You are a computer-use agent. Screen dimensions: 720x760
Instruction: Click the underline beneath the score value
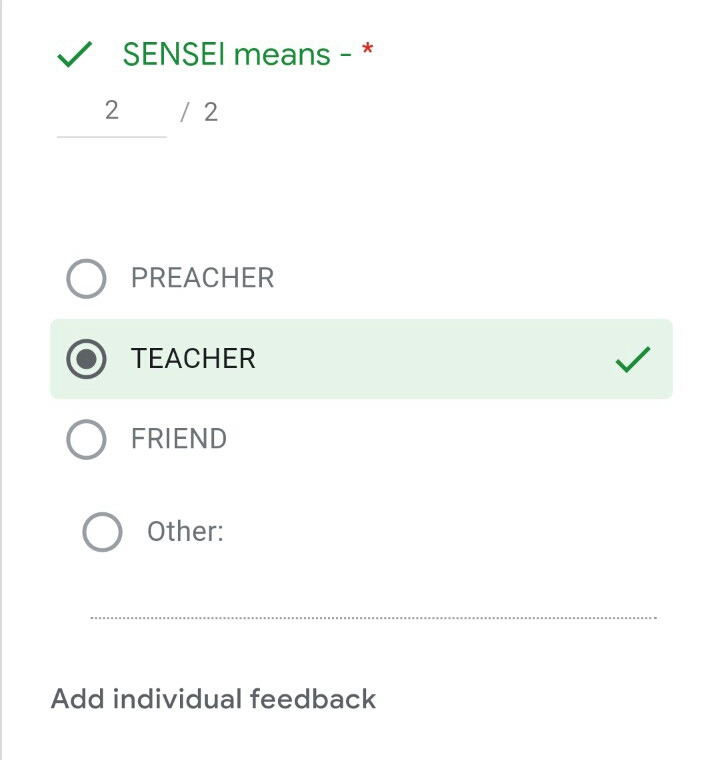coord(111,136)
